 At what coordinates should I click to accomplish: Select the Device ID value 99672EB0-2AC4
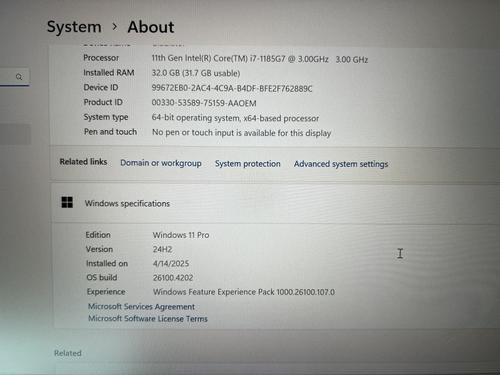click(232, 88)
